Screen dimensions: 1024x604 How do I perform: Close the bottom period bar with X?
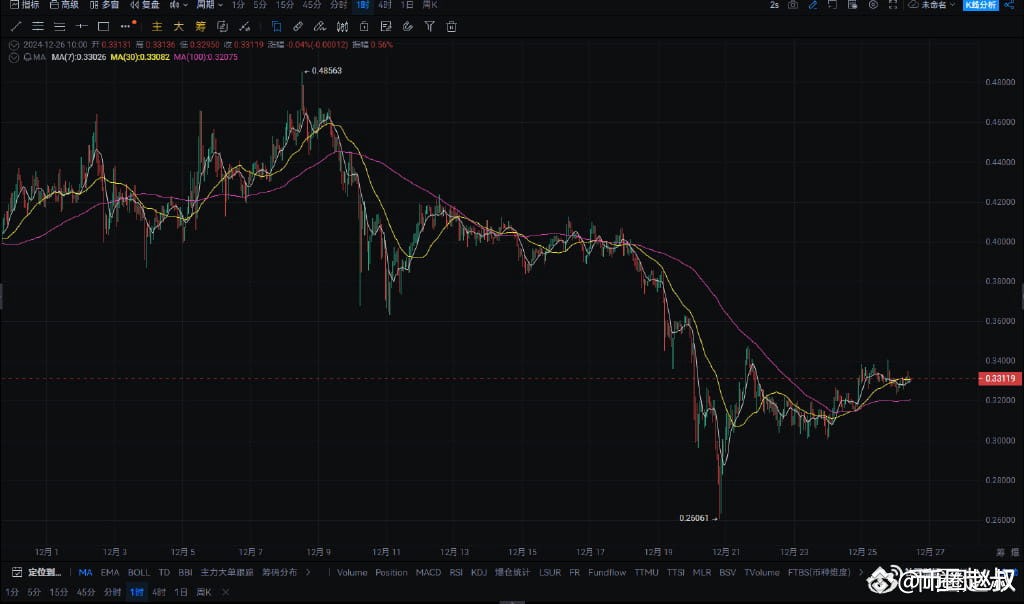coord(225,592)
